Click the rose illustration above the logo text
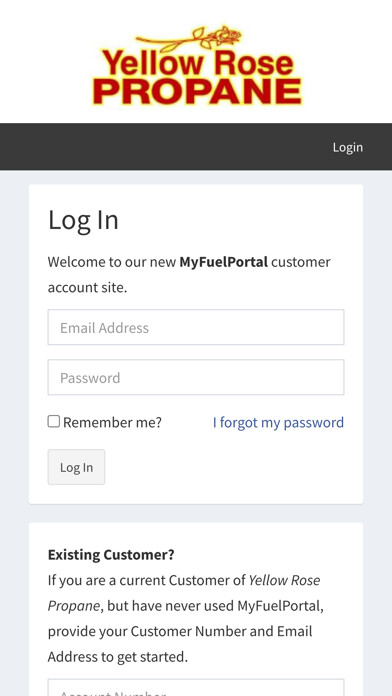 (189, 38)
